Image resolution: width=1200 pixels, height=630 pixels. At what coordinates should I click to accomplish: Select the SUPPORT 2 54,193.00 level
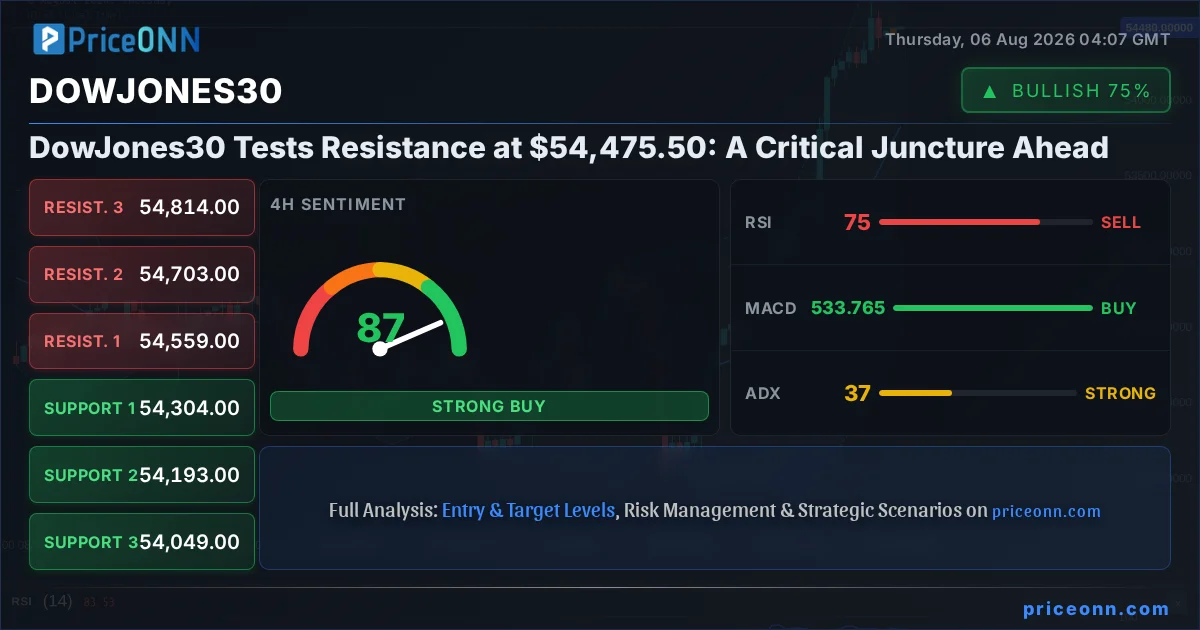(x=142, y=475)
